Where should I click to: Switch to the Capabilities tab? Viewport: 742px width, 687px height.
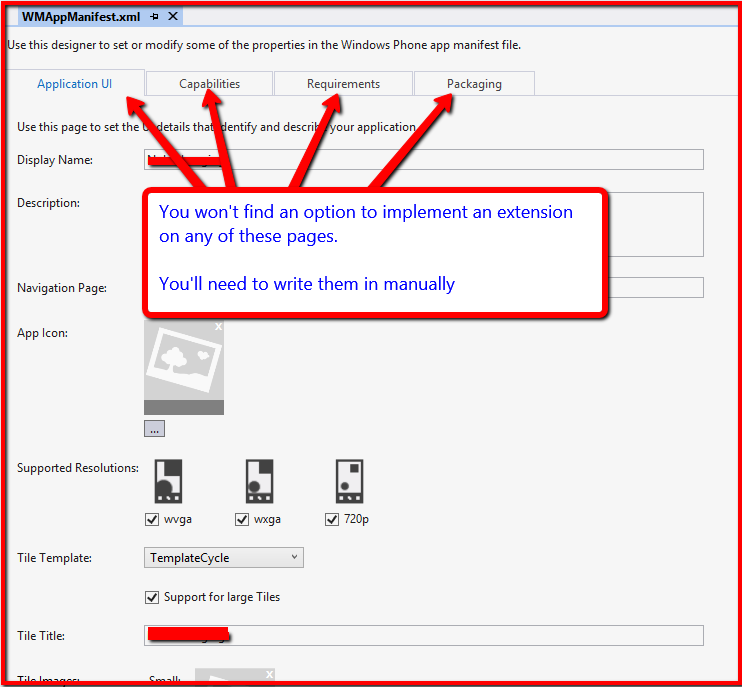tap(210, 84)
